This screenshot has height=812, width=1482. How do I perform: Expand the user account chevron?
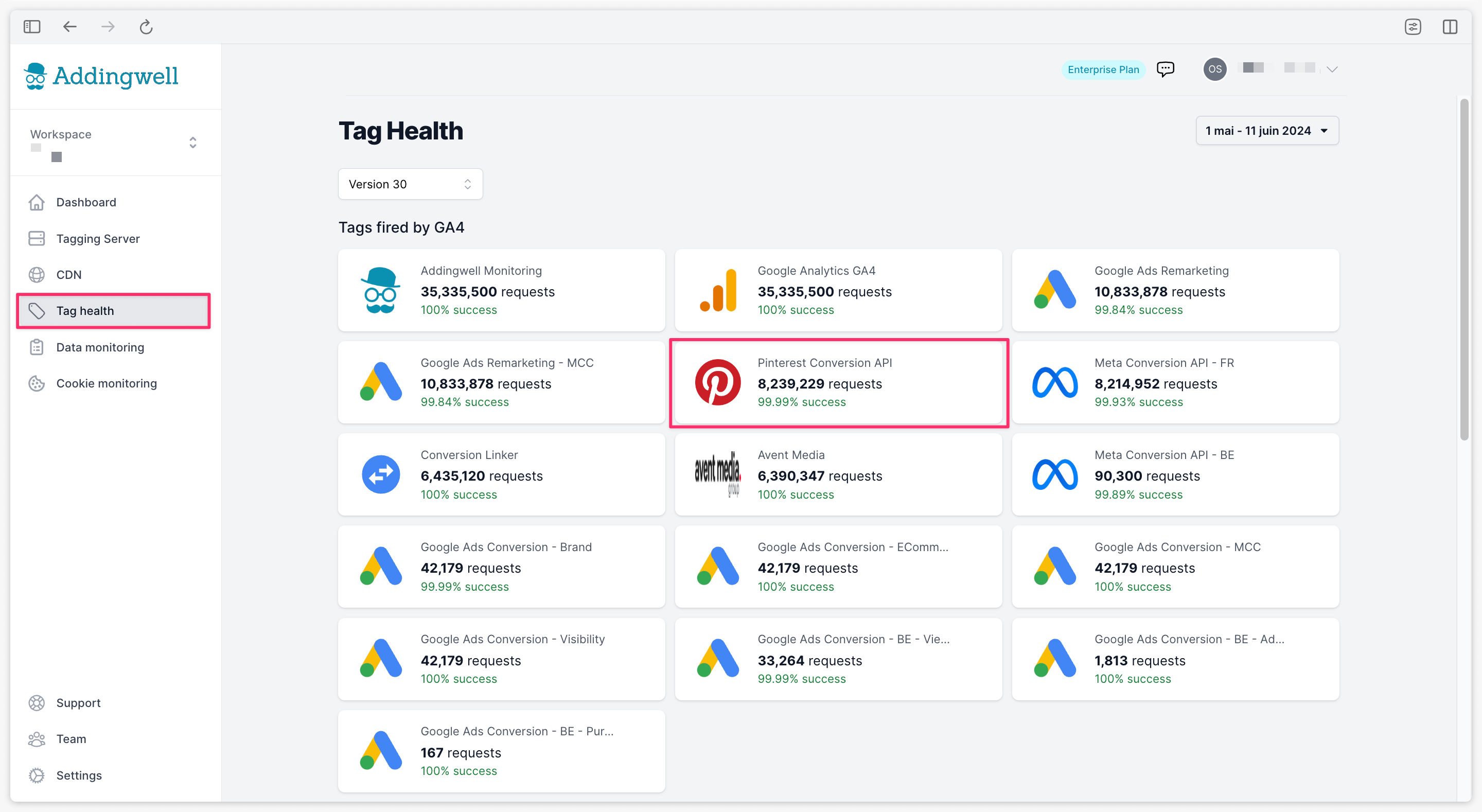(1332, 69)
